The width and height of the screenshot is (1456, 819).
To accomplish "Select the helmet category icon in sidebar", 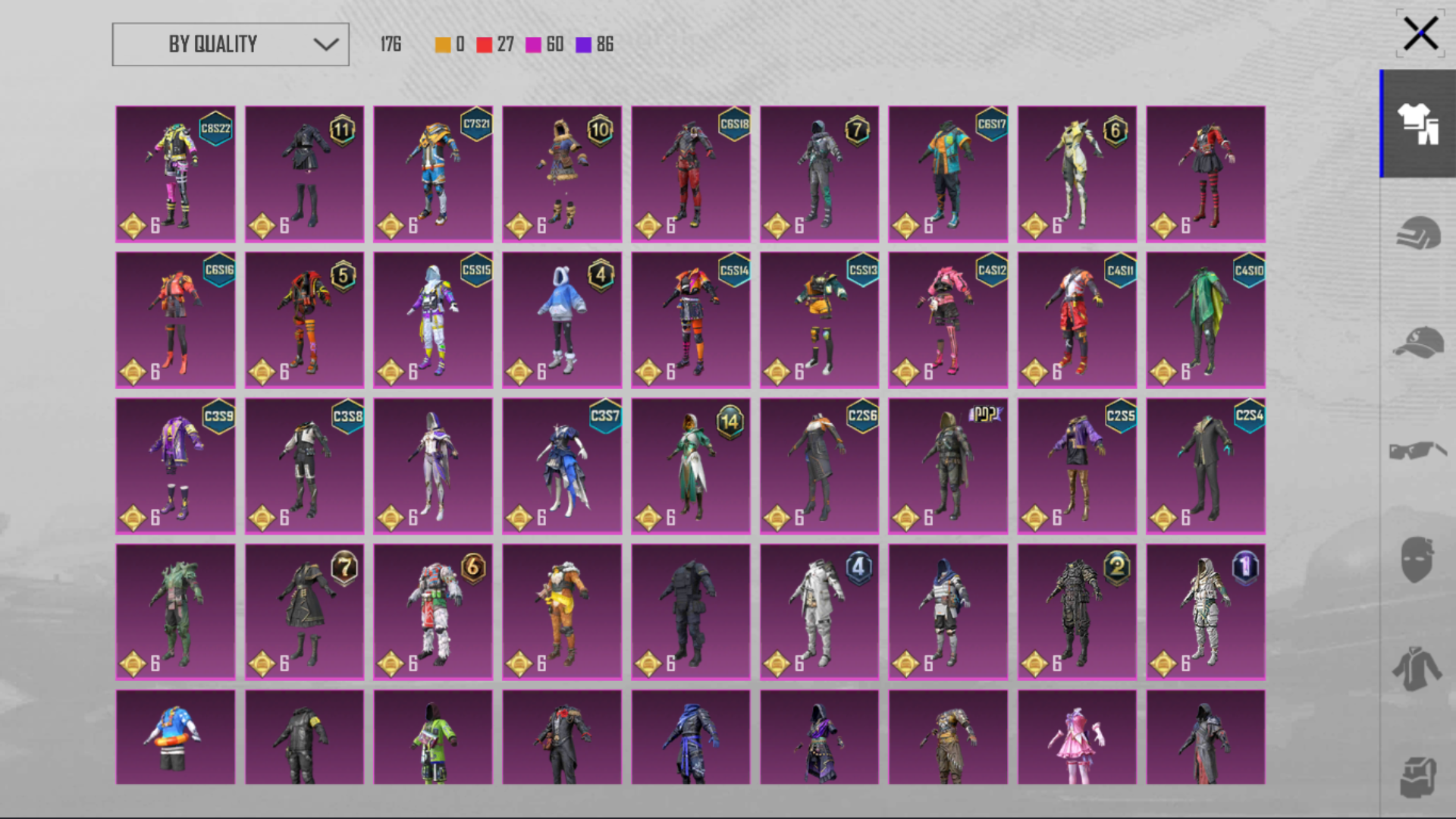I will point(1418,233).
